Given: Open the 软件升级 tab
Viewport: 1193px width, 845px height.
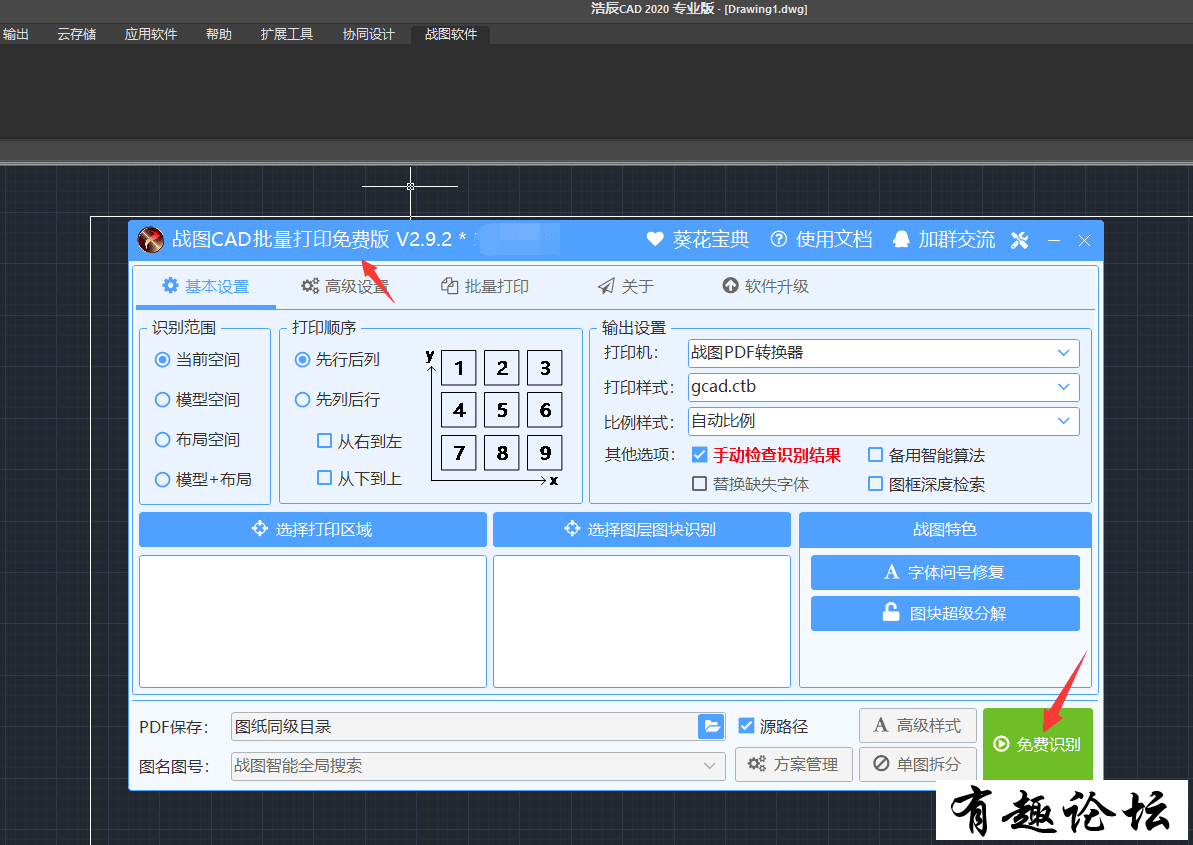Looking at the screenshot, I should point(765,286).
